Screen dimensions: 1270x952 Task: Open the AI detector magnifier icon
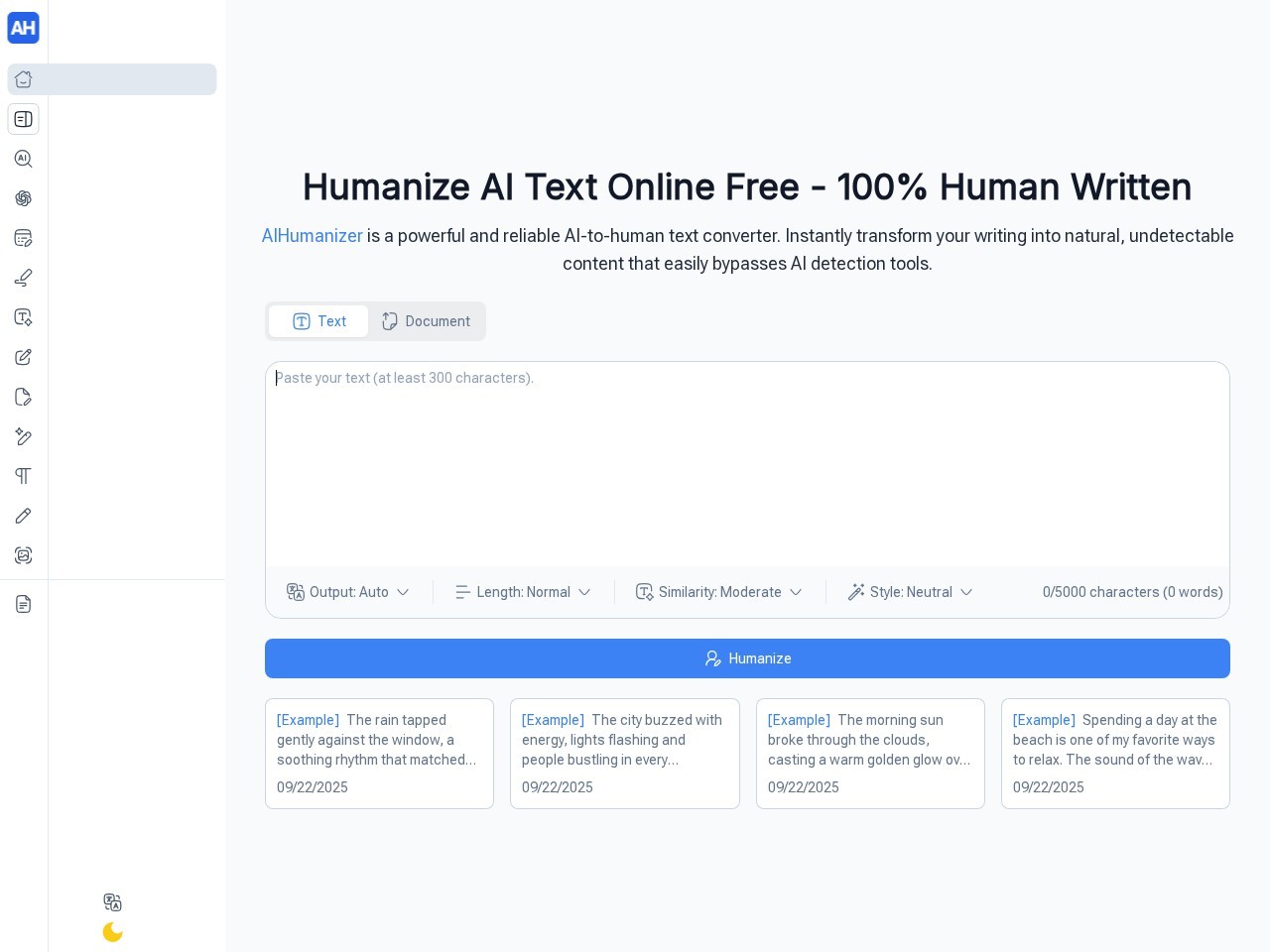23,159
